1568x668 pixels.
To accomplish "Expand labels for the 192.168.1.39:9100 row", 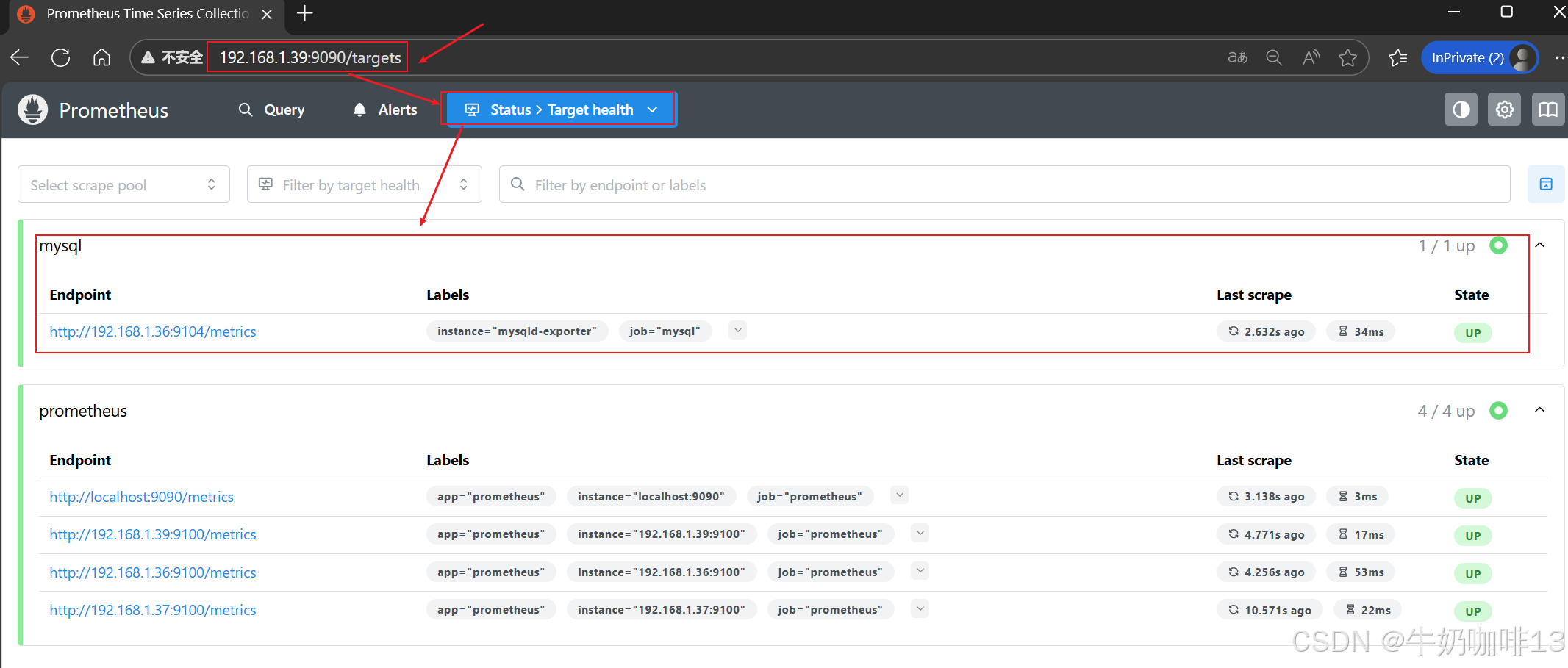I will coord(920,534).
